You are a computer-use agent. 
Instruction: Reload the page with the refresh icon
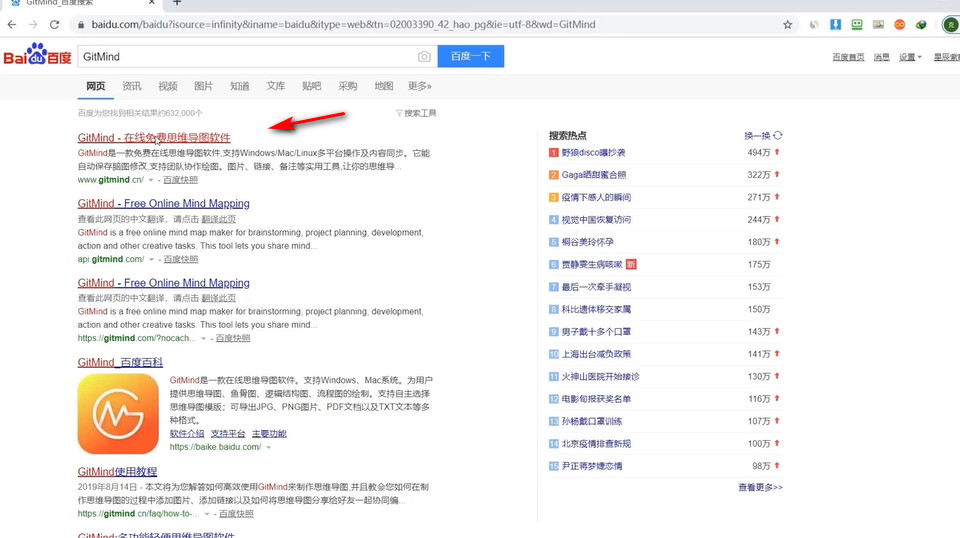(x=54, y=24)
